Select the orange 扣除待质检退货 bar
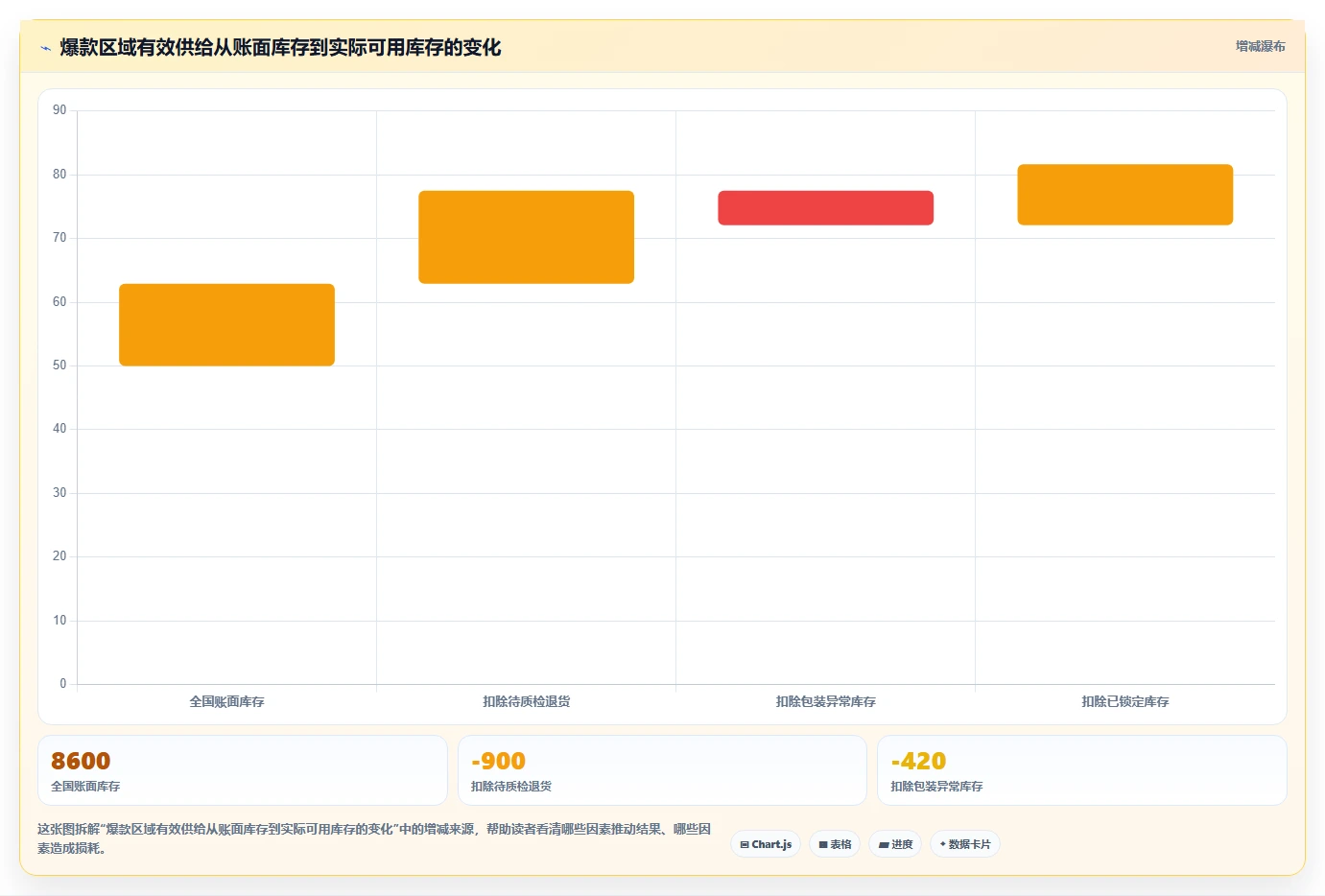Image resolution: width=1325 pixels, height=896 pixels. coord(526,237)
